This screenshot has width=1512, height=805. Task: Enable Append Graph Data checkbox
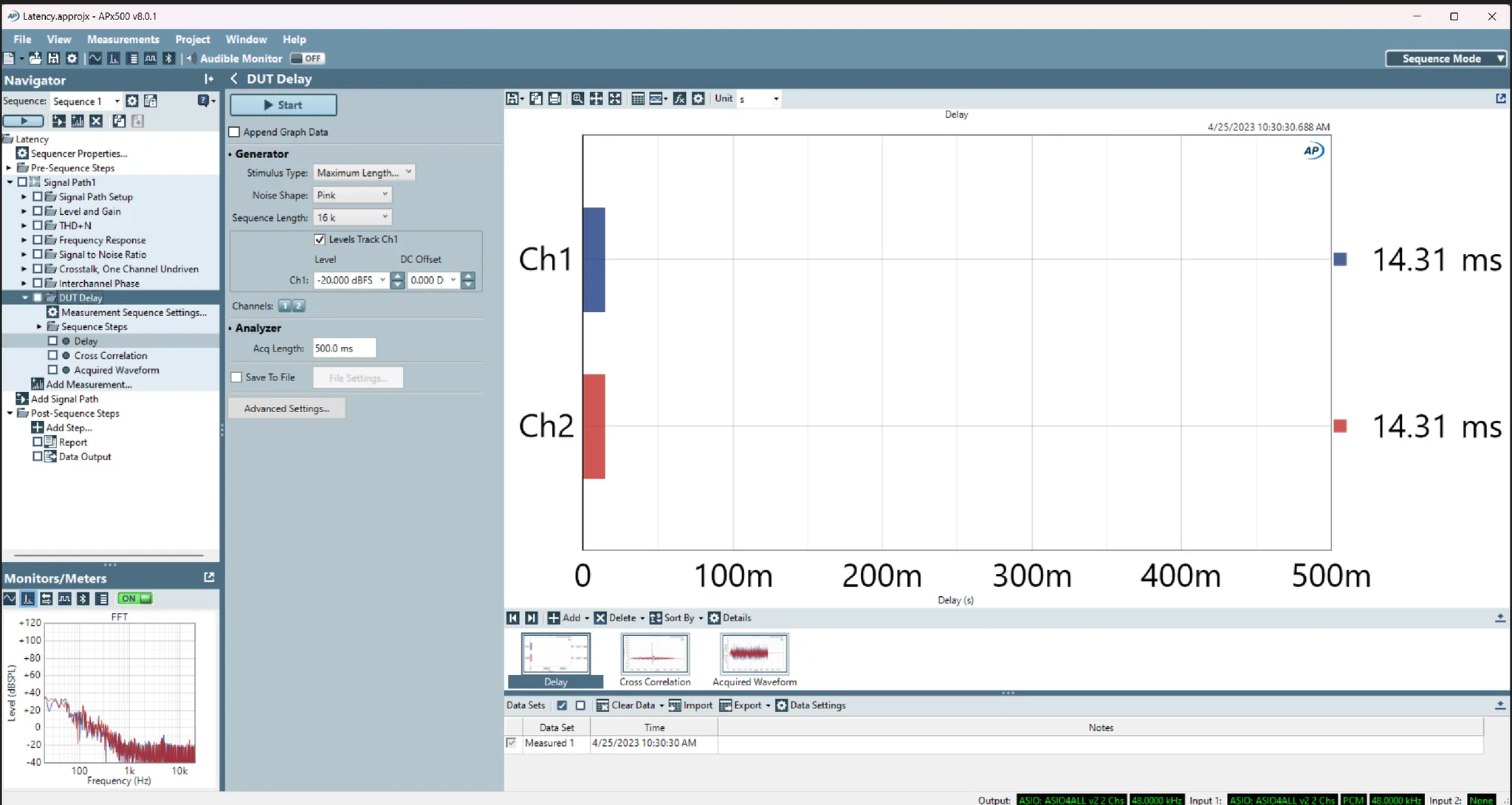(235, 132)
